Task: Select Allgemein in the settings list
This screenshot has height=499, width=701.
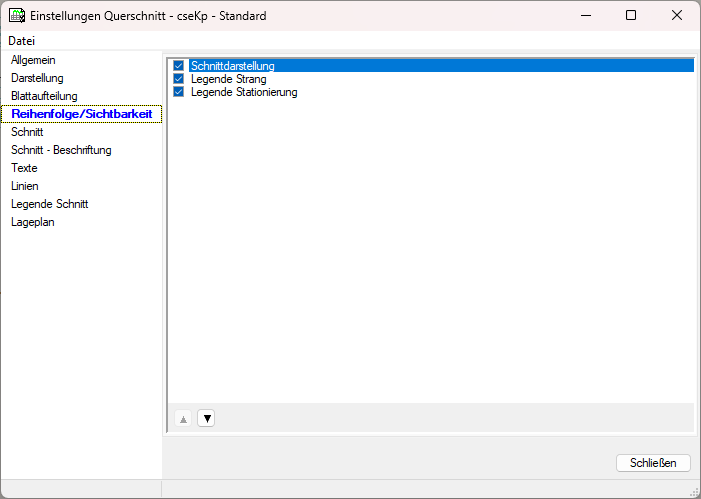Action: [33, 60]
